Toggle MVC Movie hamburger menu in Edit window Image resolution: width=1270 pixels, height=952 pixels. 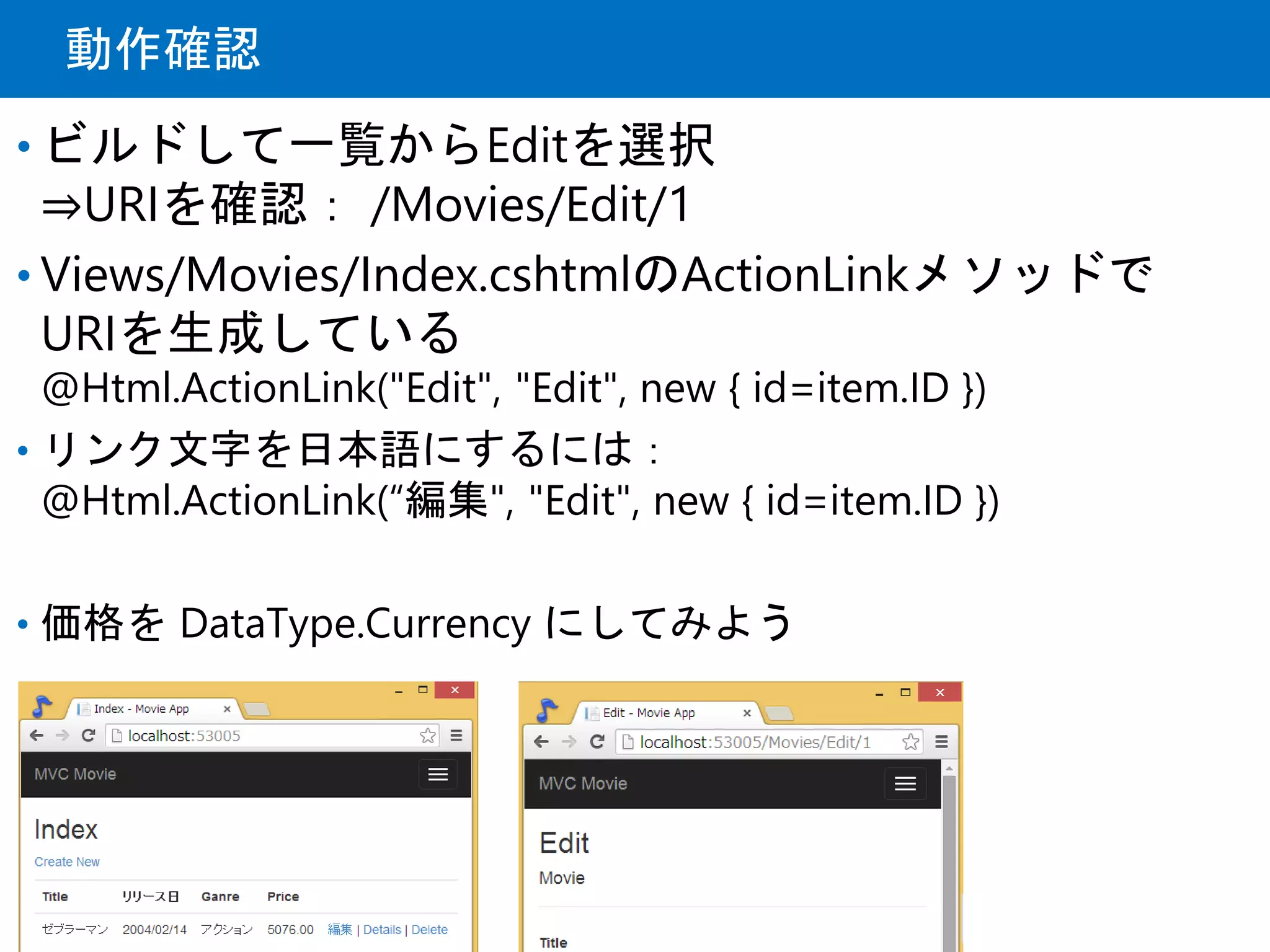(x=905, y=784)
